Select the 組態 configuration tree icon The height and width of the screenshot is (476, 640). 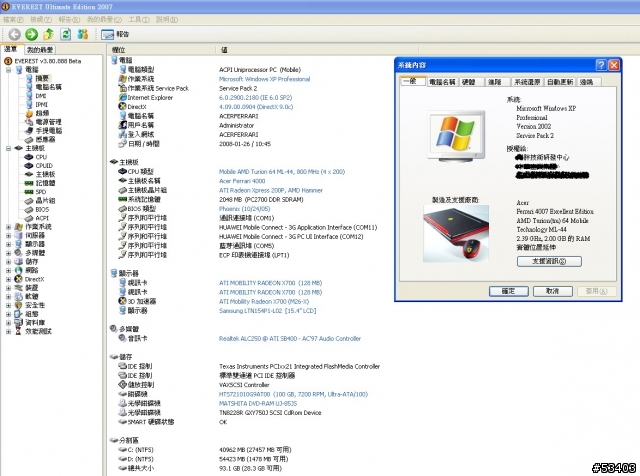tap(18, 314)
